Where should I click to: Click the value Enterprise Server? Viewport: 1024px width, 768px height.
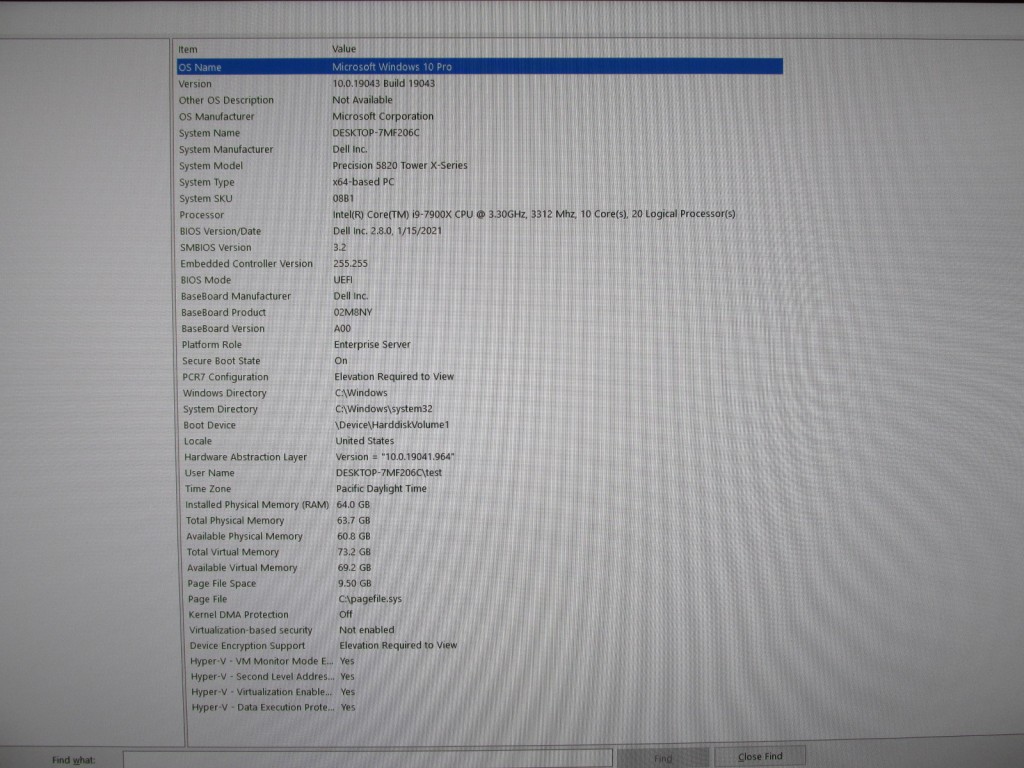pos(372,344)
